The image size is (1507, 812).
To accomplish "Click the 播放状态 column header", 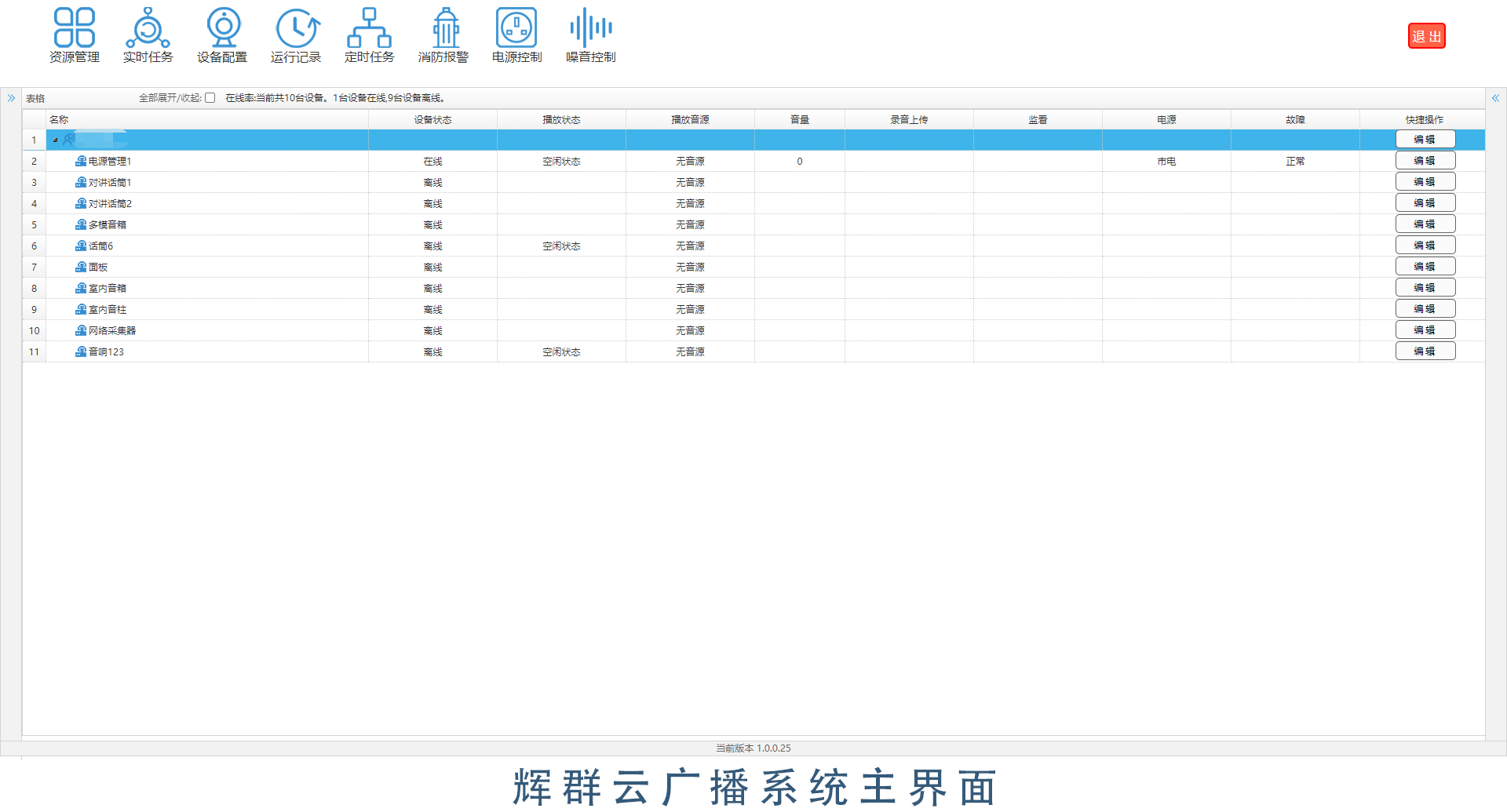I will (561, 119).
